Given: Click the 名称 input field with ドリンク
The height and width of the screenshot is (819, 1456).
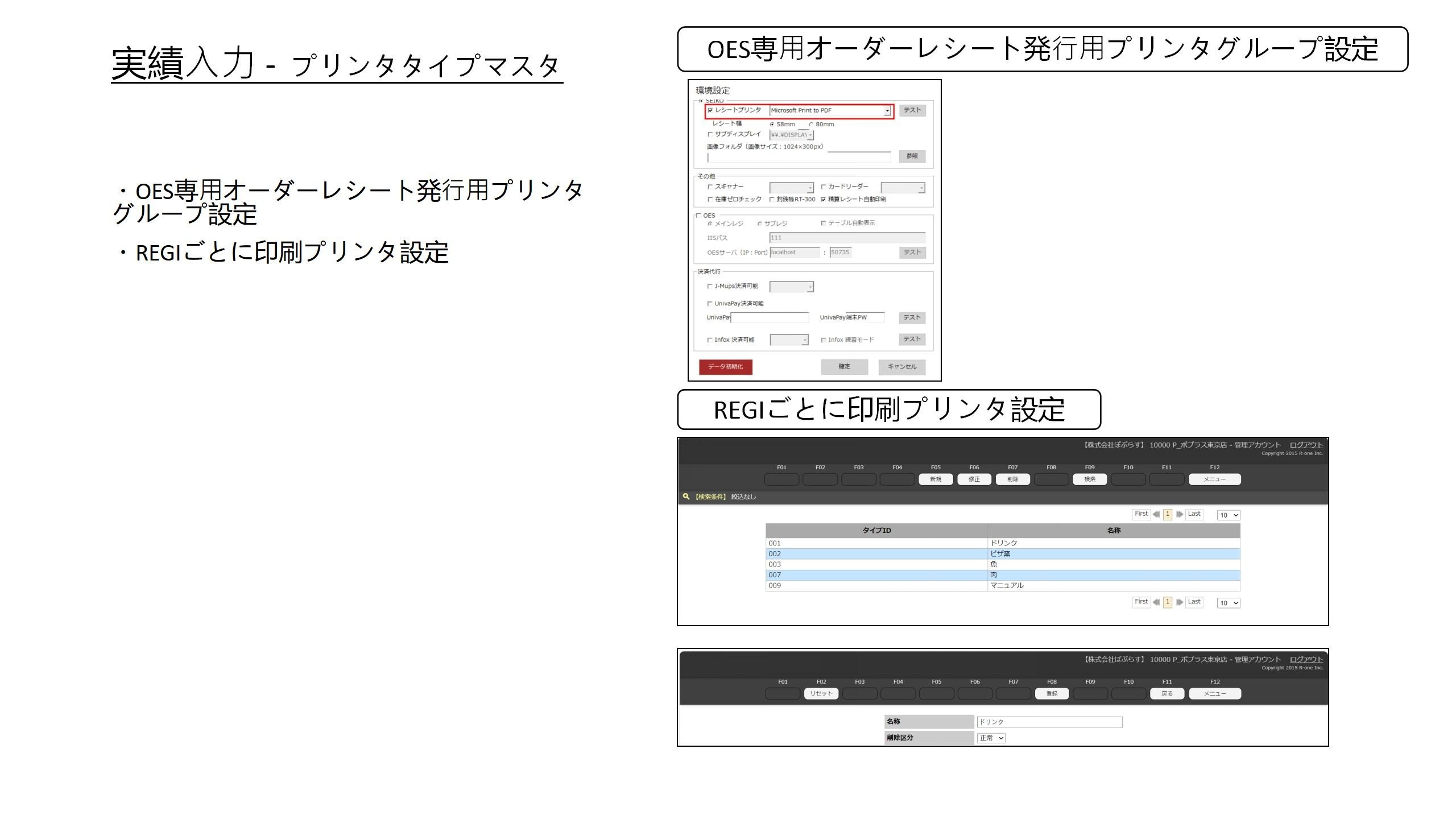Looking at the screenshot, I should tap(1049, 722).
